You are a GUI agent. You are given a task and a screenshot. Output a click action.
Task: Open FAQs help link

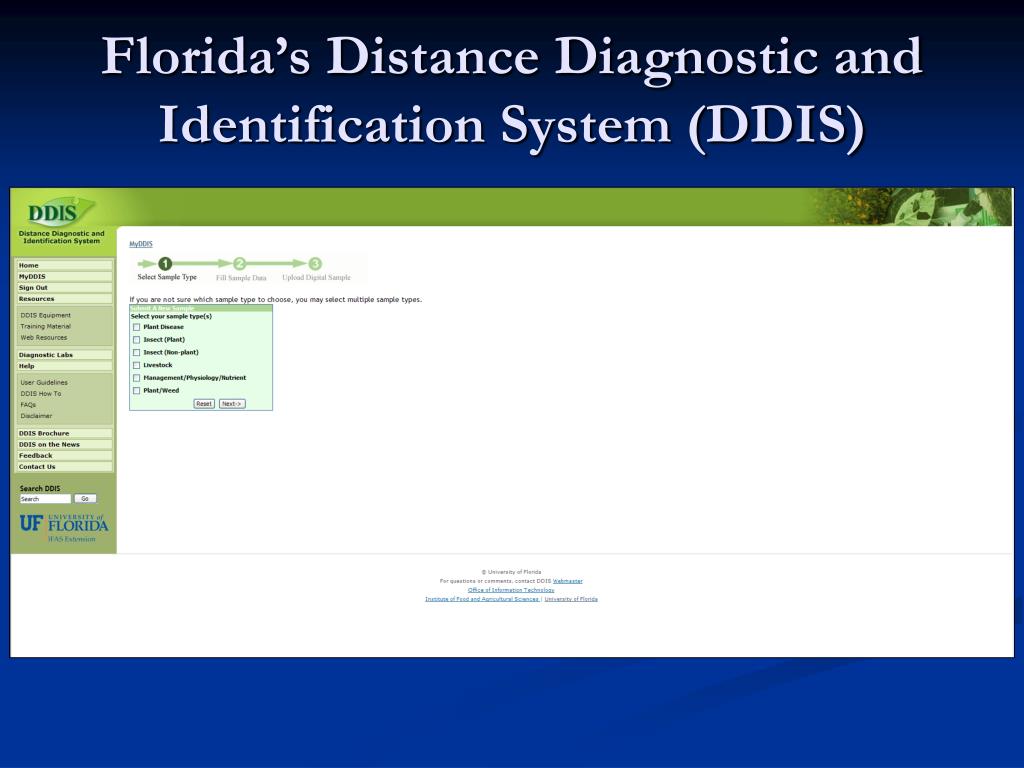point(28,405)
